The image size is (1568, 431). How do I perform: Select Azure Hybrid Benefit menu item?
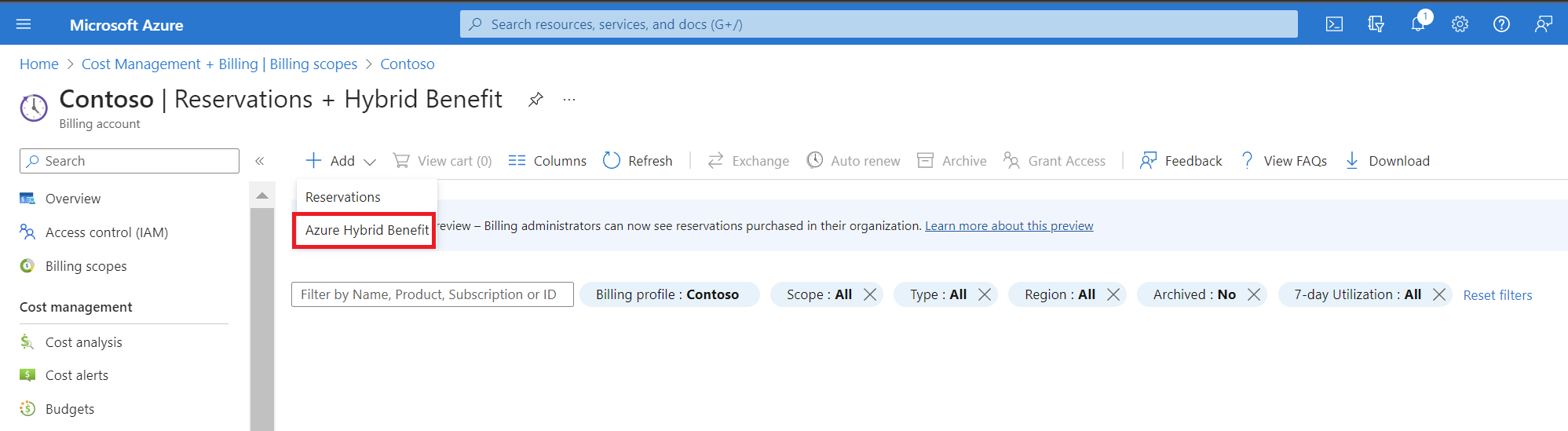[364, 230]
